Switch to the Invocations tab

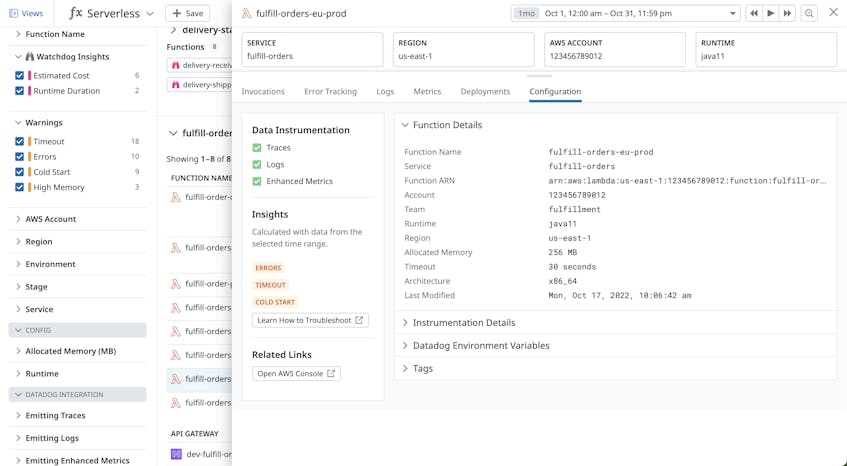point(263,92)
